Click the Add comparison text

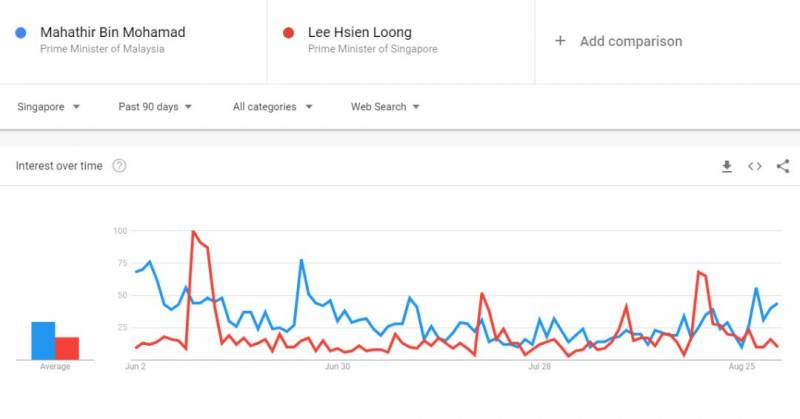tap(631, 41)
